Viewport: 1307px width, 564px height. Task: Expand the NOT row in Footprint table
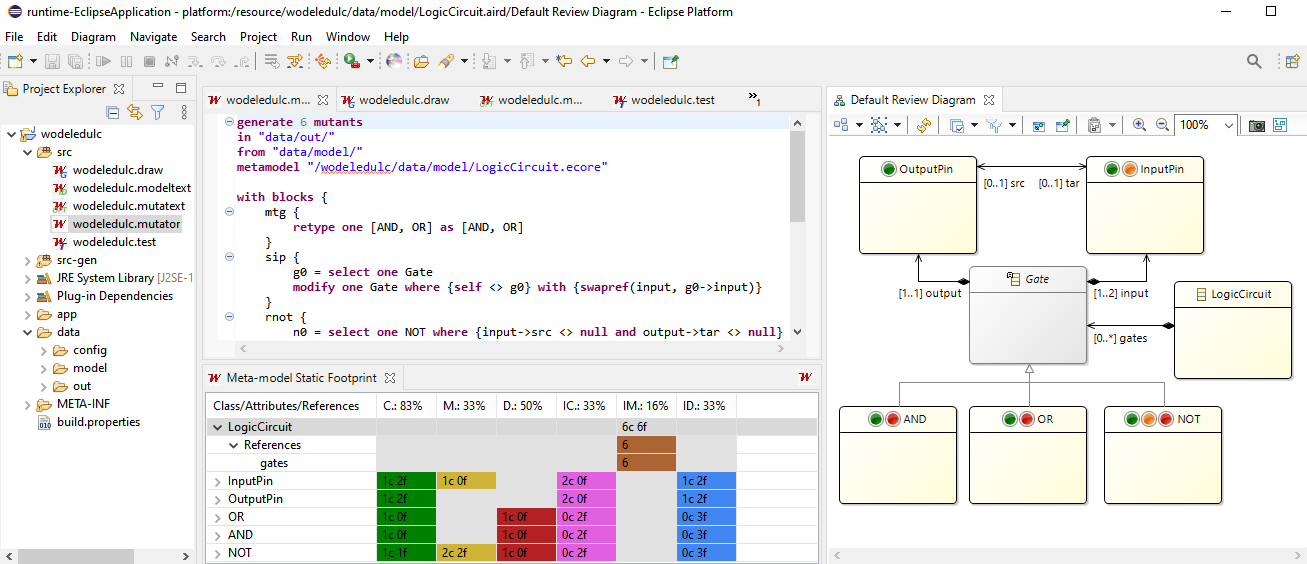pyautogui.click(x=218, y=553)
